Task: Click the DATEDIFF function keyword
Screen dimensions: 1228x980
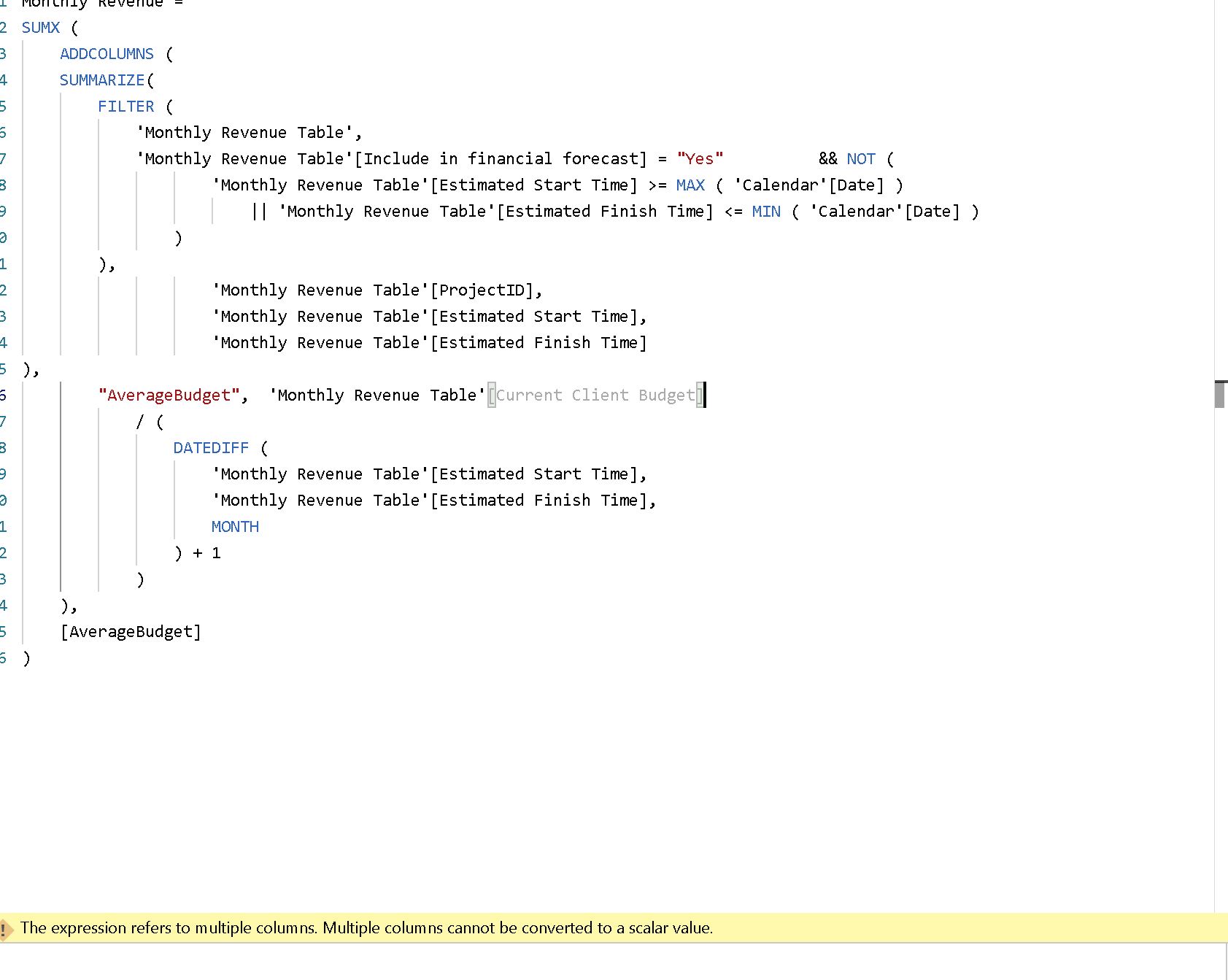Action: click(211, 448)
